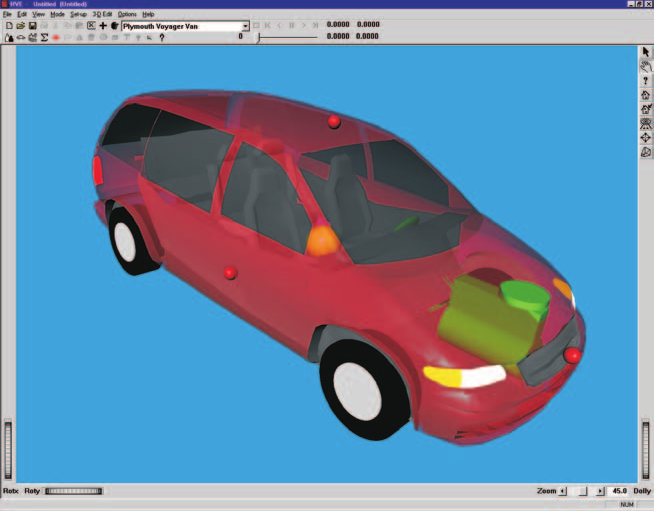Click the Roty rotation thumbwheel
Screen dimensions: 654x511
pos(73,491)
